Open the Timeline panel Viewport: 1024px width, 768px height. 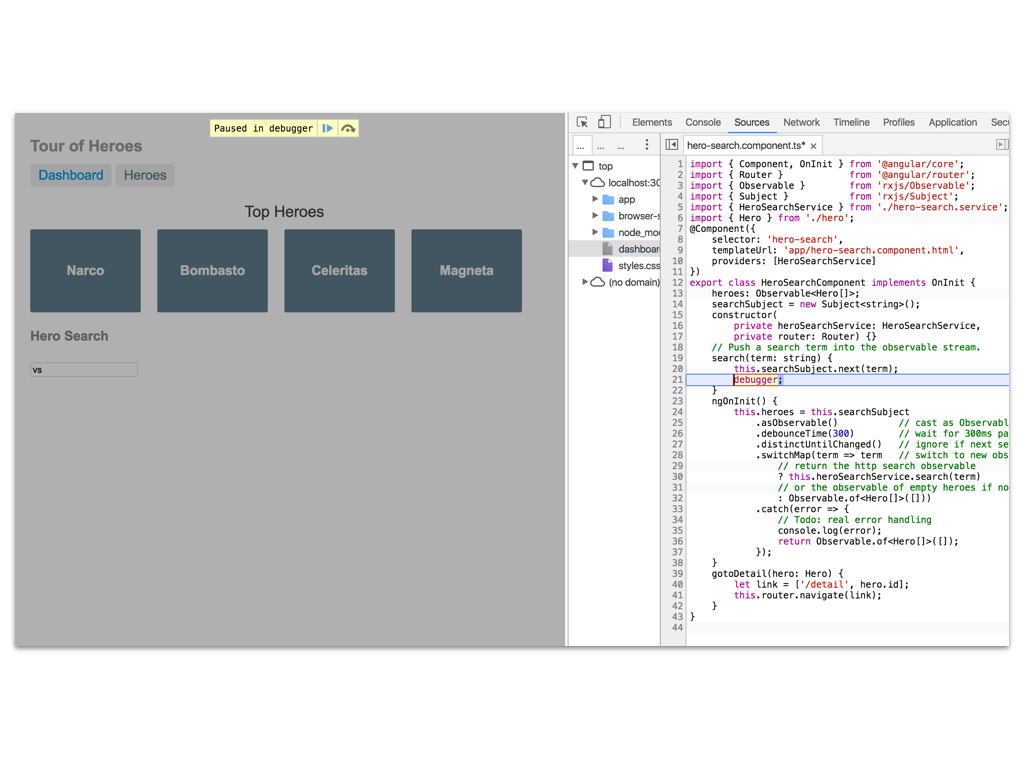coord(851,122)
